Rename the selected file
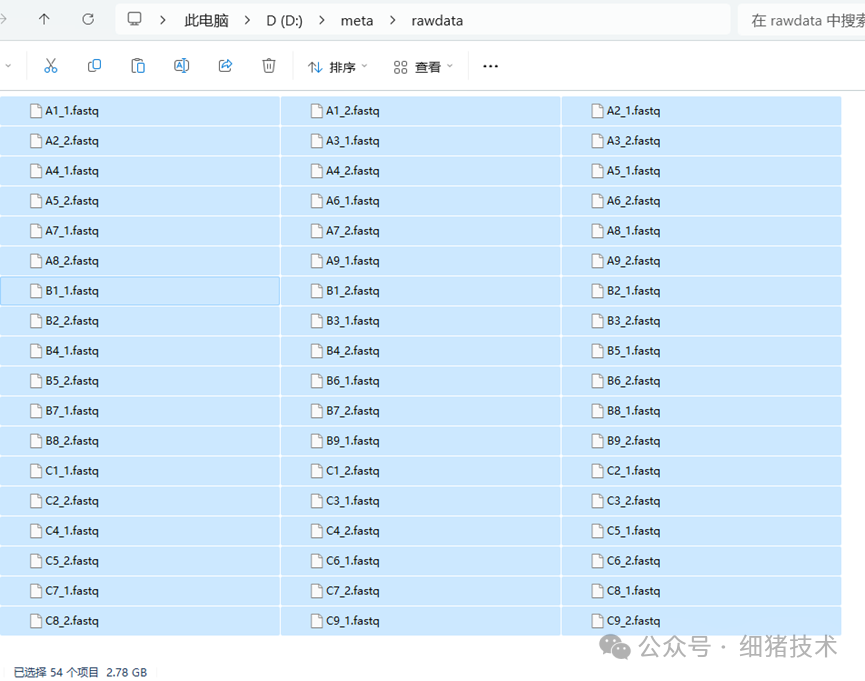 click(x=181, y=66)
